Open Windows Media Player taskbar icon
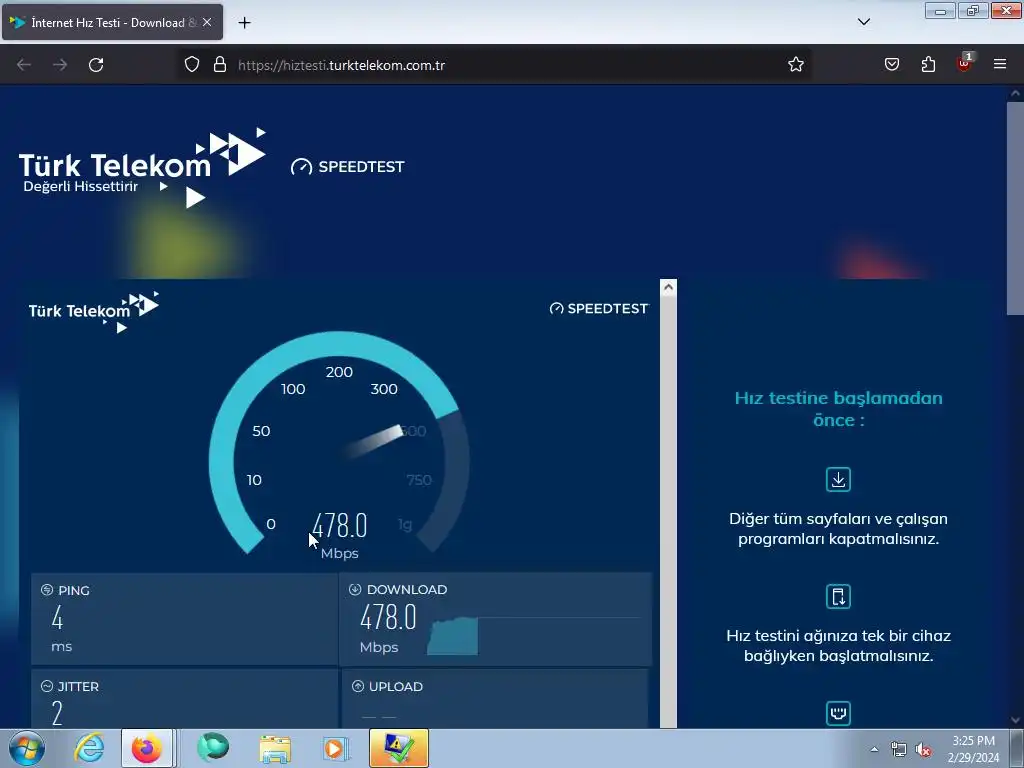Image resolution: width=1024 pixels, height=768 pixels. 336,748
